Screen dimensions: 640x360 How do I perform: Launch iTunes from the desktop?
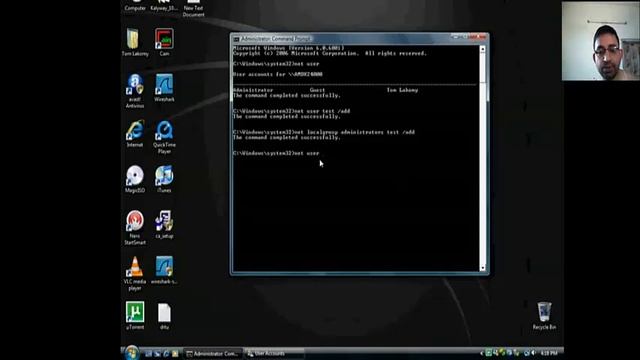(164, 179)
